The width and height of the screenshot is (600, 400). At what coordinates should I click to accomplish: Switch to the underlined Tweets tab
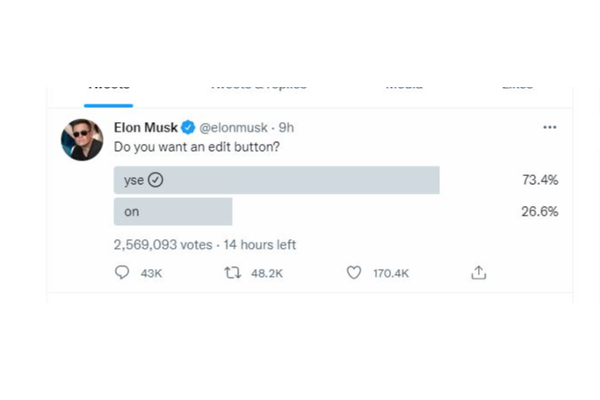pyautogui.click(x=108, y=88)
